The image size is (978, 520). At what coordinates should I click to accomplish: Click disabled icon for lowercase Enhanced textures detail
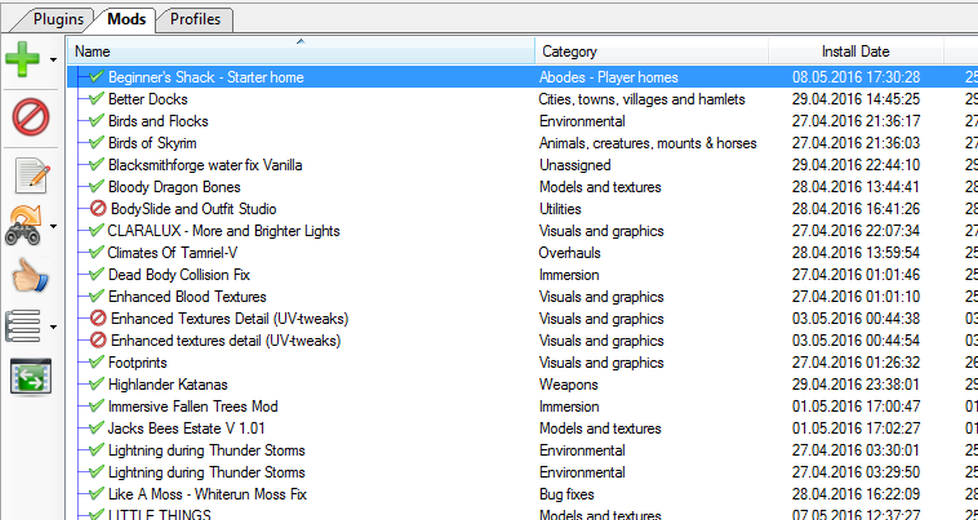tap(98, 340)
